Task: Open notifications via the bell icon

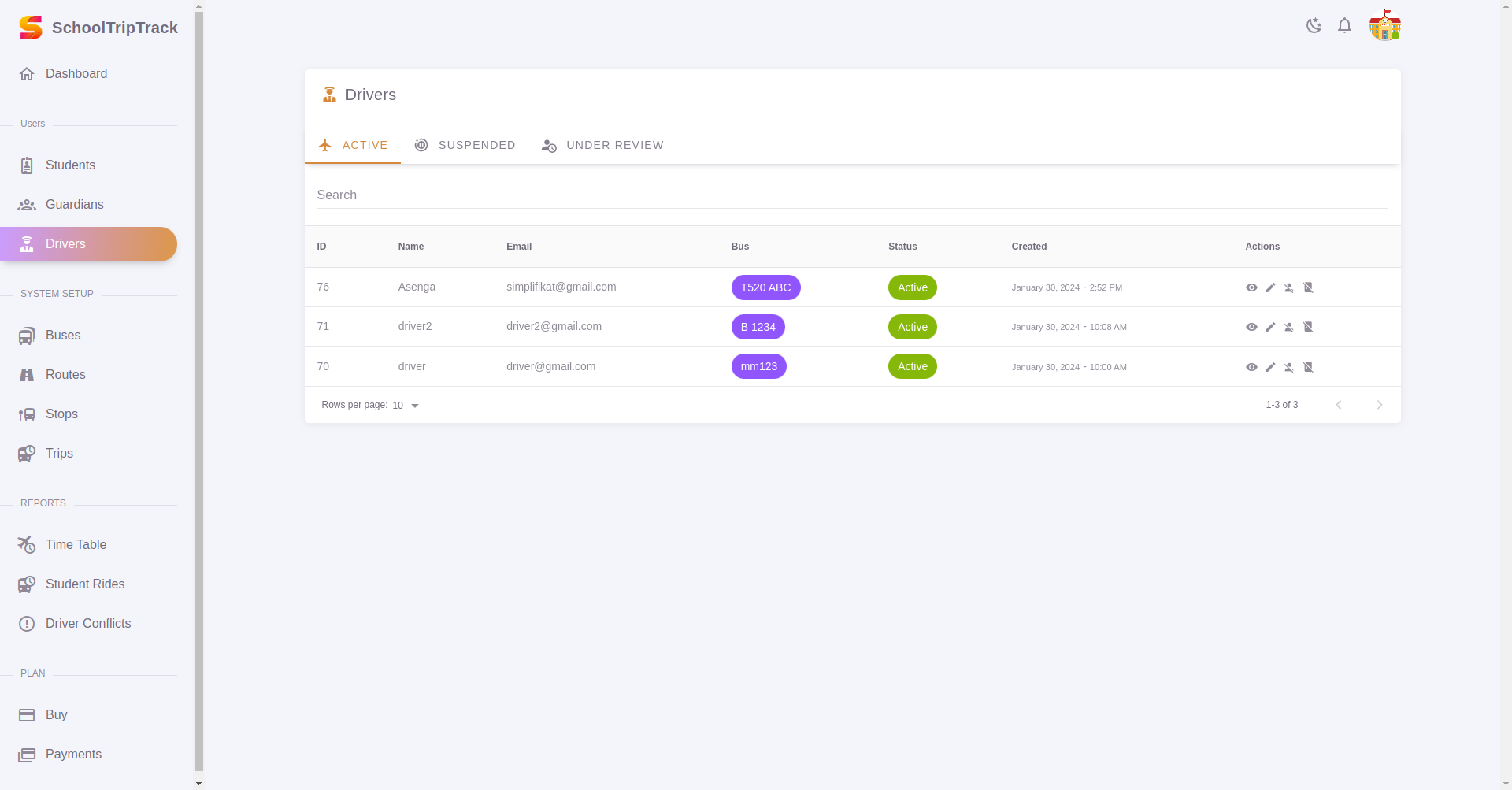Action: click(1345, 25)
